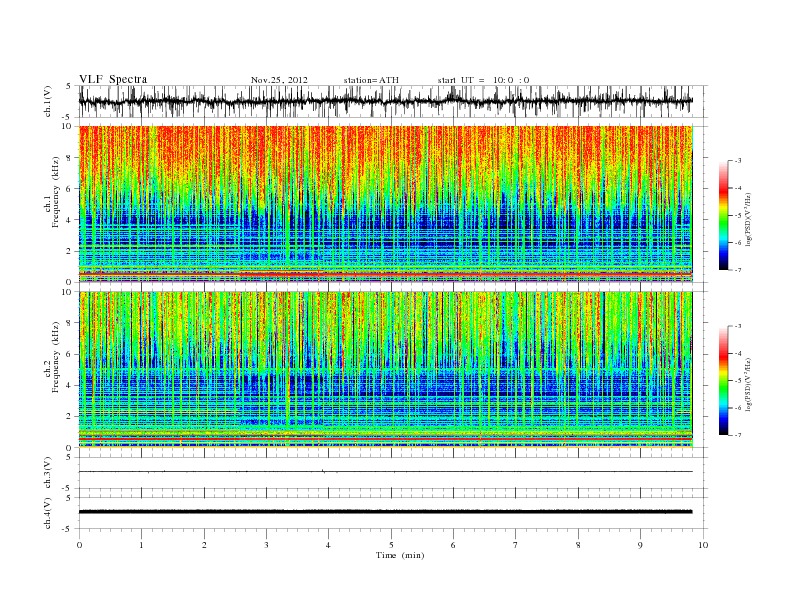Click the '5' tick on time axis
Image resolution: width=792 pixels, height=612 pixels.
point(391,545)
